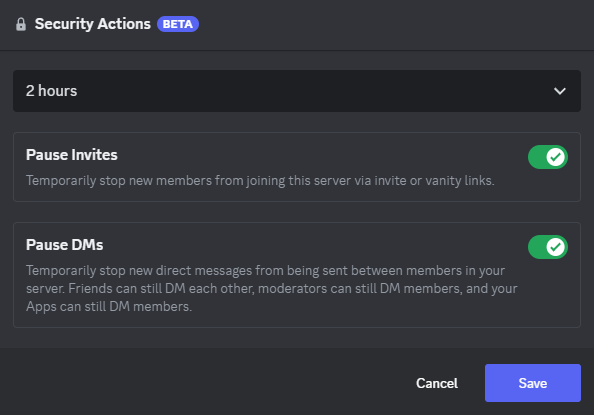Select the '2 hours' text in combo box

tap(52, 91)
